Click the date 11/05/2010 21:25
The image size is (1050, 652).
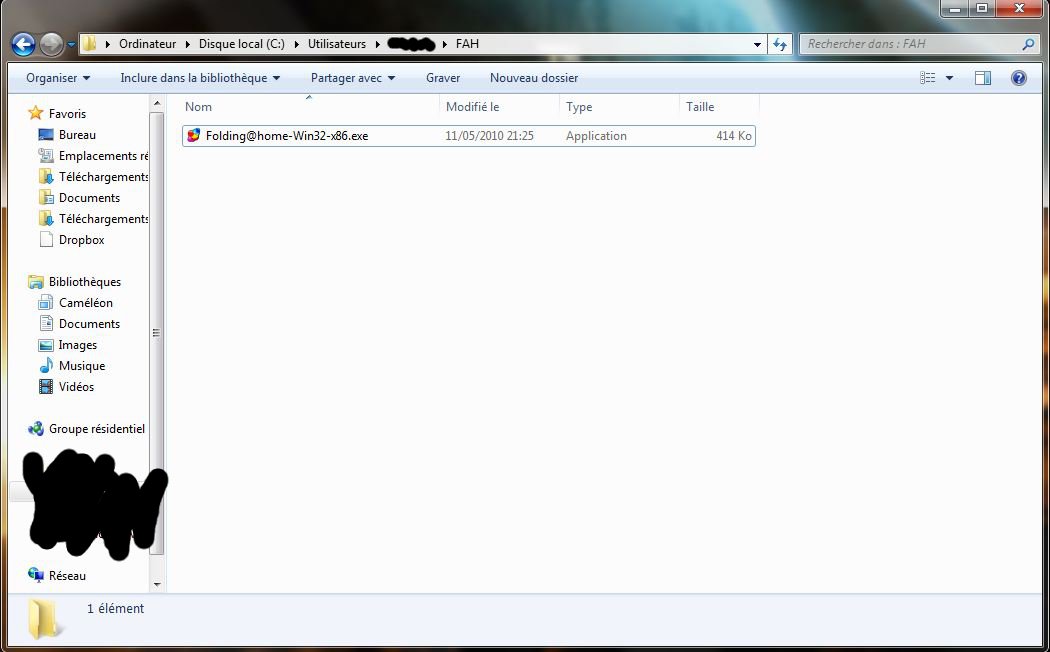click(x=490, y=136)
